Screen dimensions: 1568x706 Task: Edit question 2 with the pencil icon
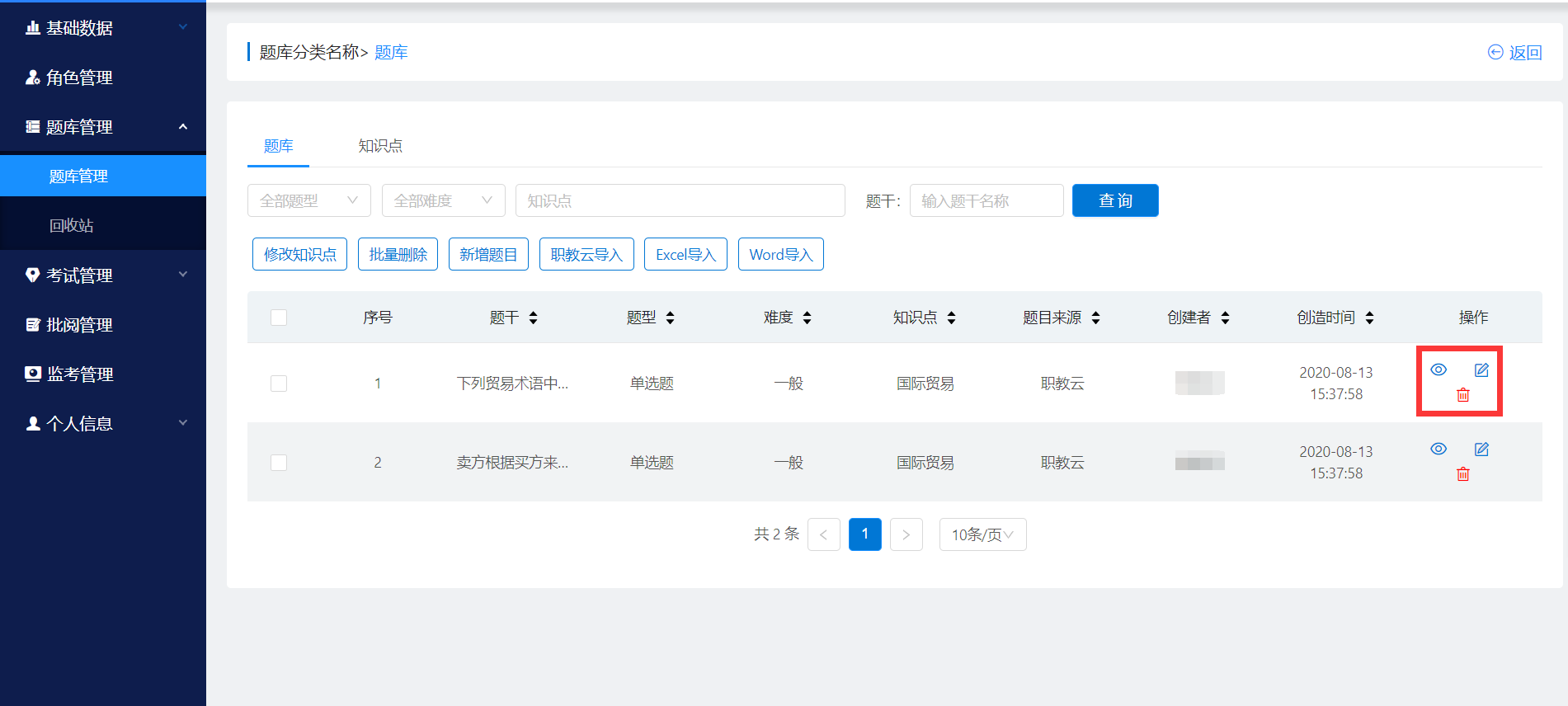(1481, 449)
